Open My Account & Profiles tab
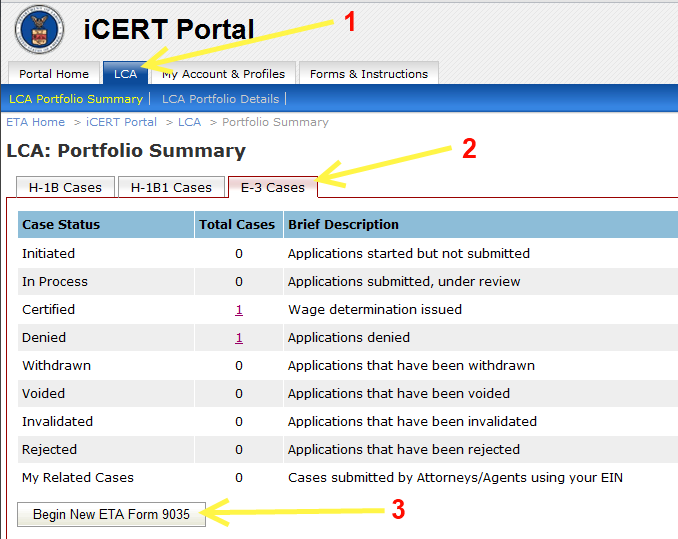This screenshot has height=539, width=678. pos(223,74)
